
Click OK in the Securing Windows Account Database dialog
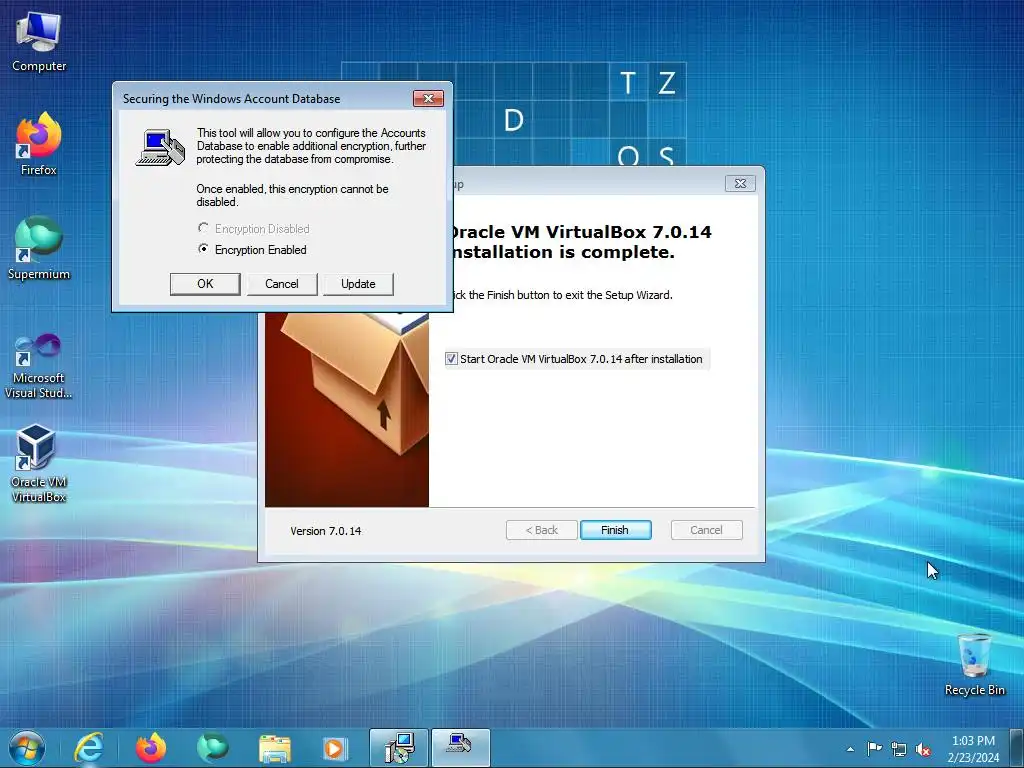[205, 283]
